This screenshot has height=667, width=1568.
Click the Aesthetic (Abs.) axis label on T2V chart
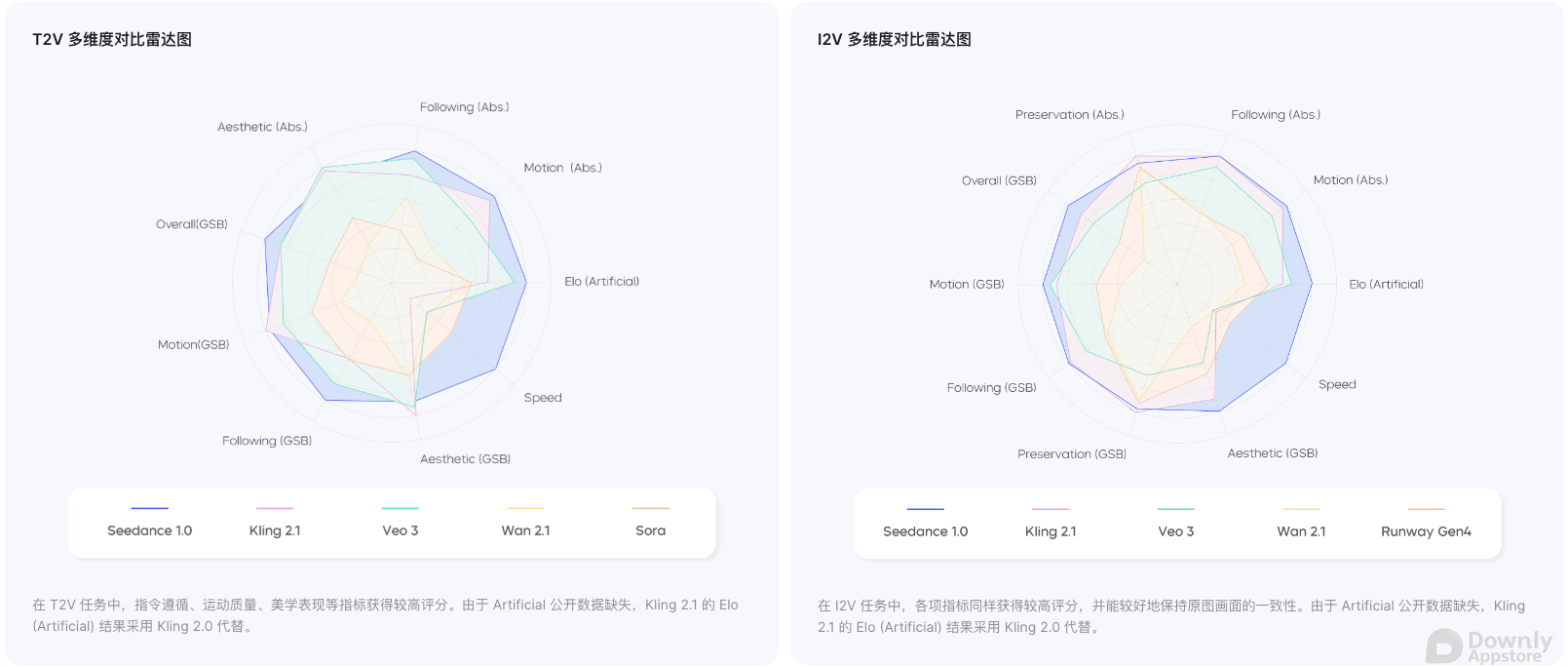262,127
